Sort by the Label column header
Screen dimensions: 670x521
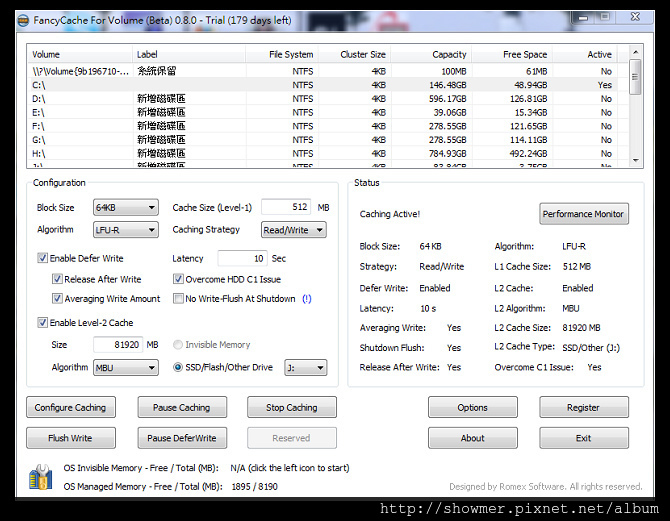[189, 54]
